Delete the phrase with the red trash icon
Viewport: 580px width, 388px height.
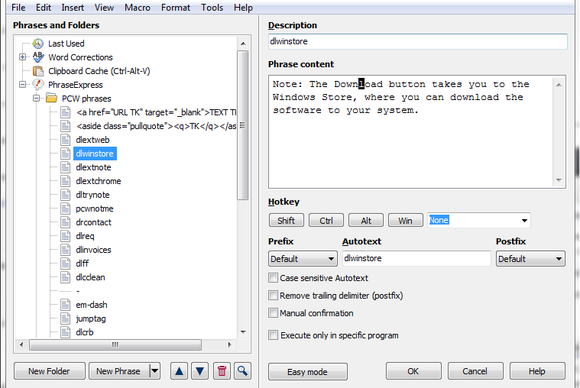coord(222,371)
